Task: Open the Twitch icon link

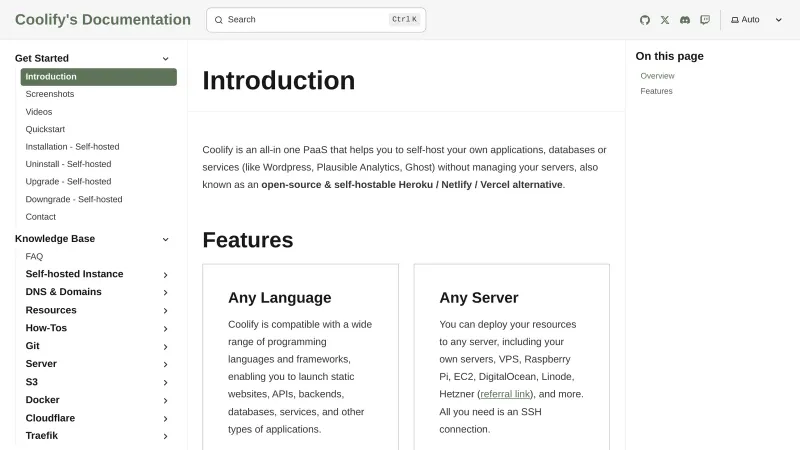Action: coord(705,20)
